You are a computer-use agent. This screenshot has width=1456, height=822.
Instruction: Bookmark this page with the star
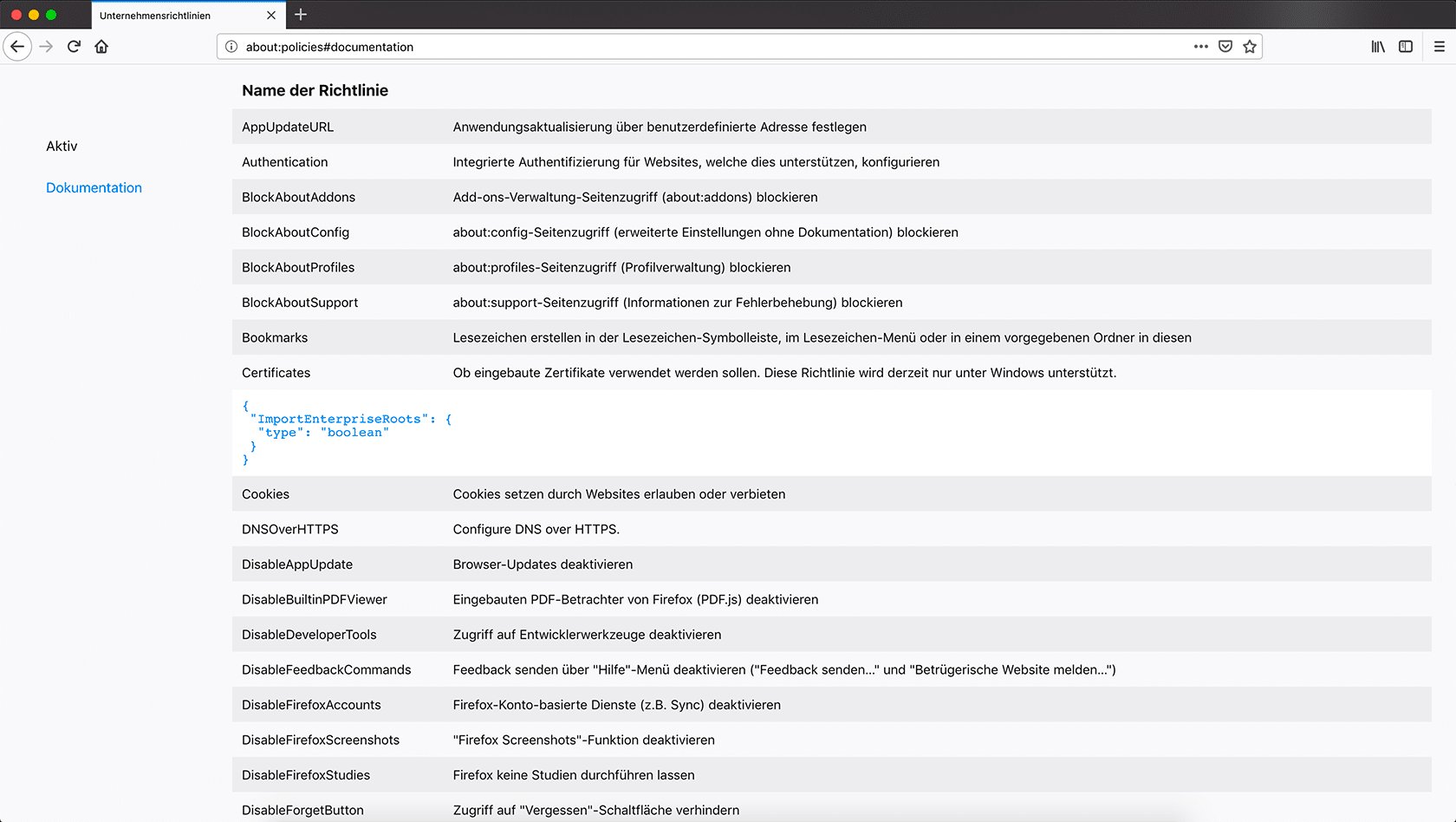1250,47
